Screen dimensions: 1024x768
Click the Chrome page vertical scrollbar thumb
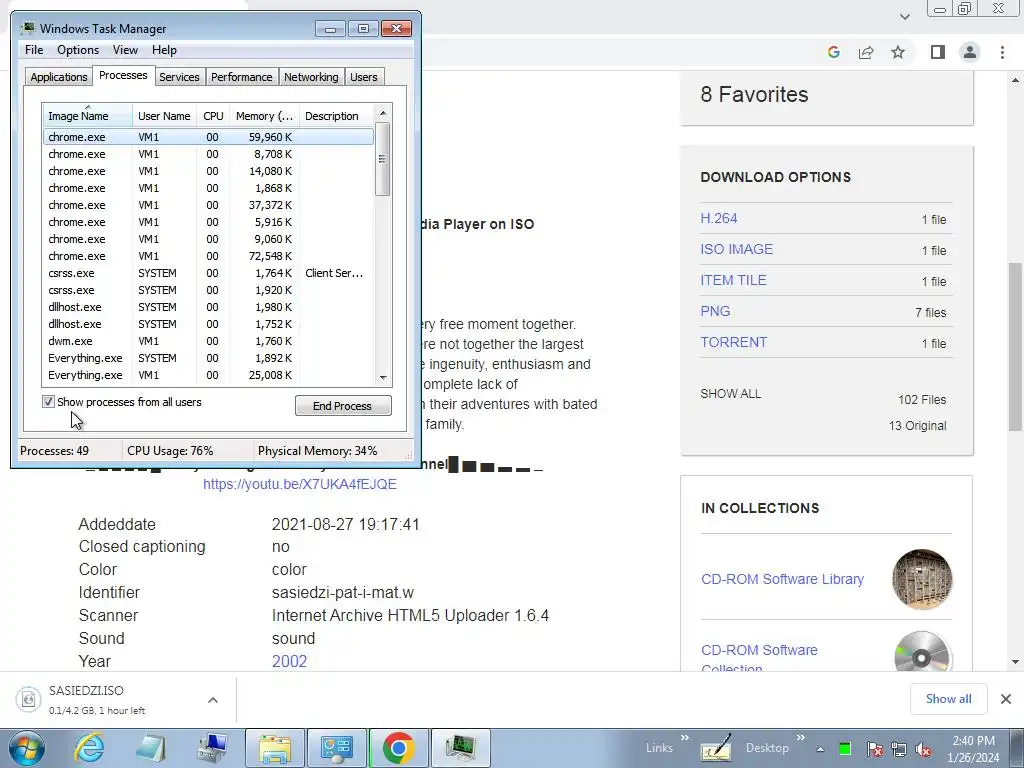[x=1015, y=346]
